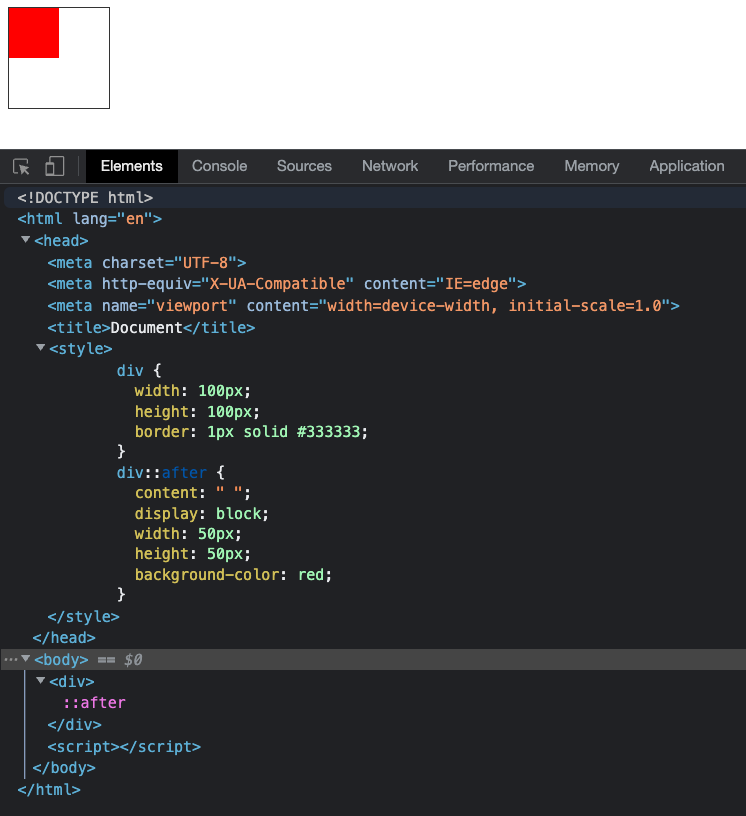Select the closing </html> tag
The width and height of the screenshot is (746, 816).
pyautogui.click(x=49, y=790)
